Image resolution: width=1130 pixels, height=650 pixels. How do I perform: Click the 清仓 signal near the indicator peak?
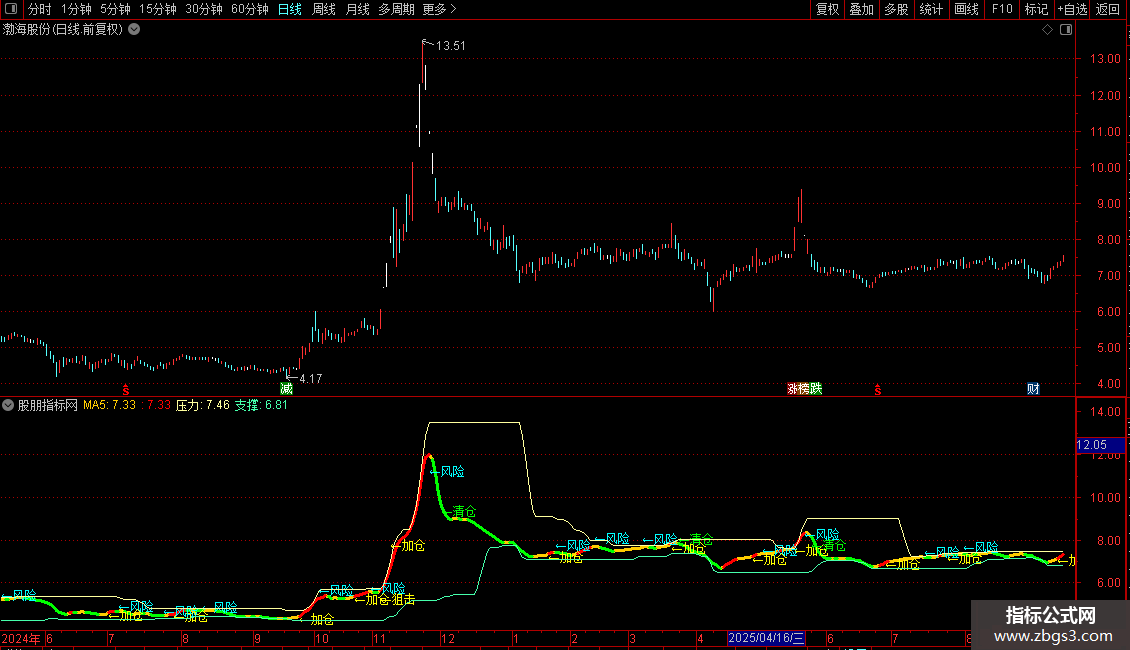point(464,512)
